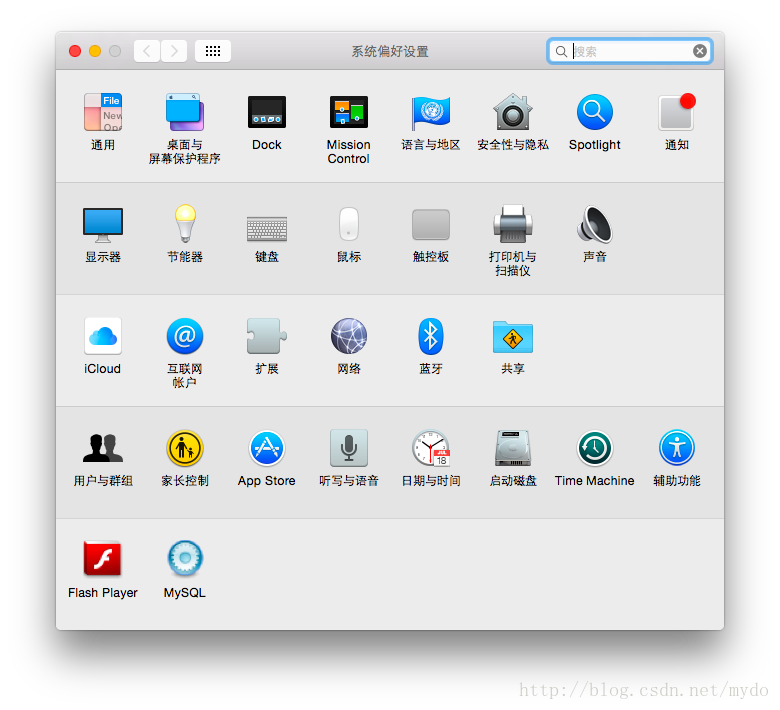Click the magnifier icon in search field

(x=561, y=51)
